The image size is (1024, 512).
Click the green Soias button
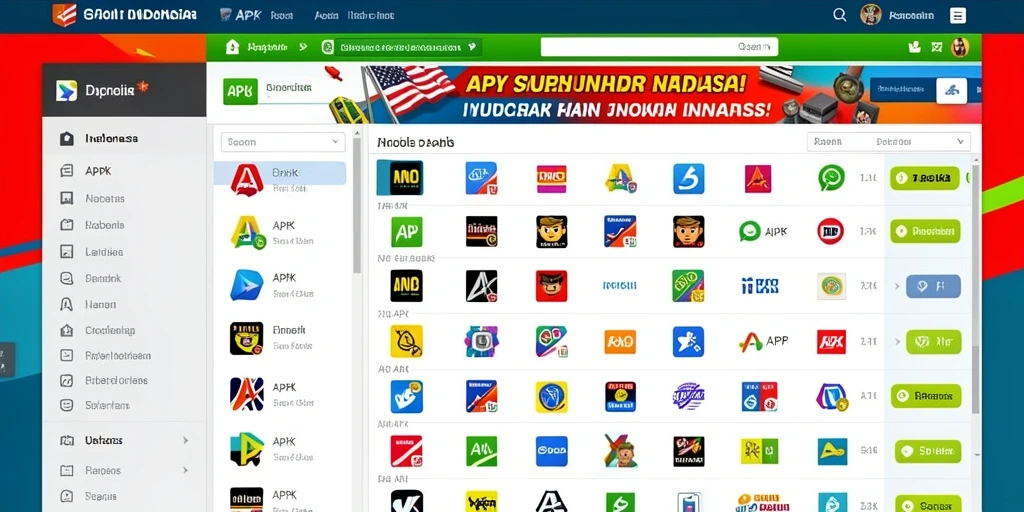(928, 451)
